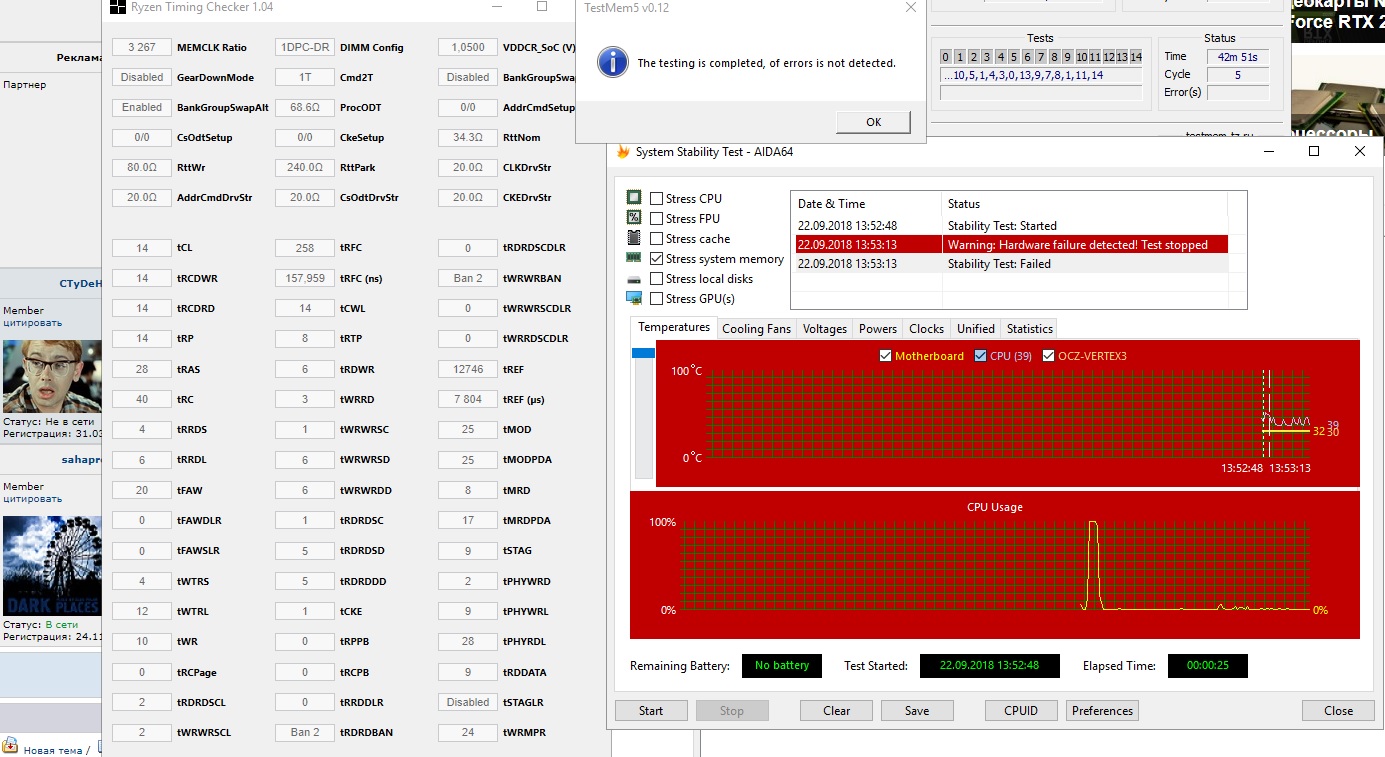The height and width of the screenshot is (757, 1385).
Task: Open the CPUID panel
Action: [x=1021, y=711]
